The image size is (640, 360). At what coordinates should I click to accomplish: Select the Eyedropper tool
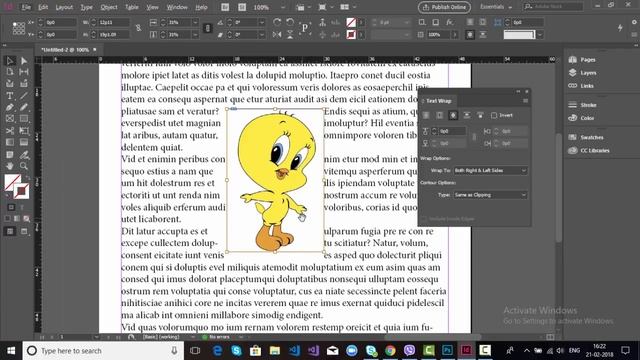click(x=24, y=155)
